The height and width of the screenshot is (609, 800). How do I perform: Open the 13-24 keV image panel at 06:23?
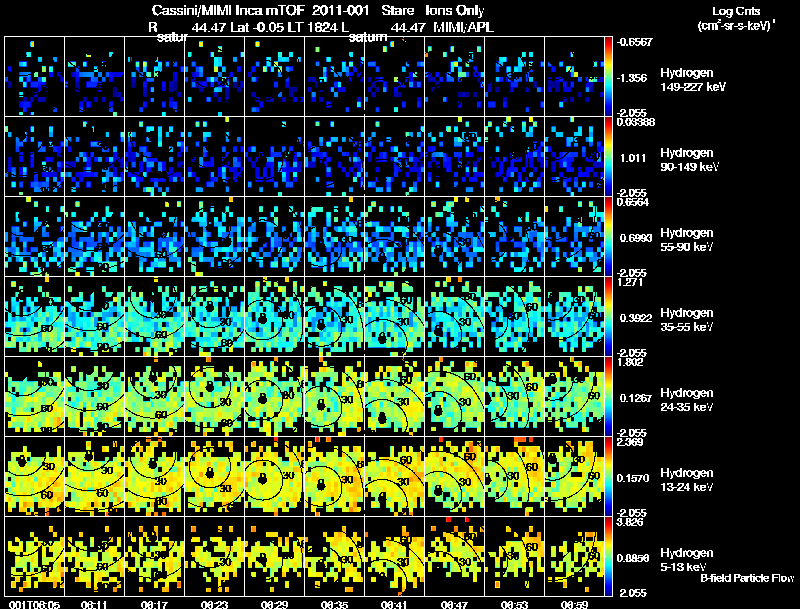pos(214,477)
